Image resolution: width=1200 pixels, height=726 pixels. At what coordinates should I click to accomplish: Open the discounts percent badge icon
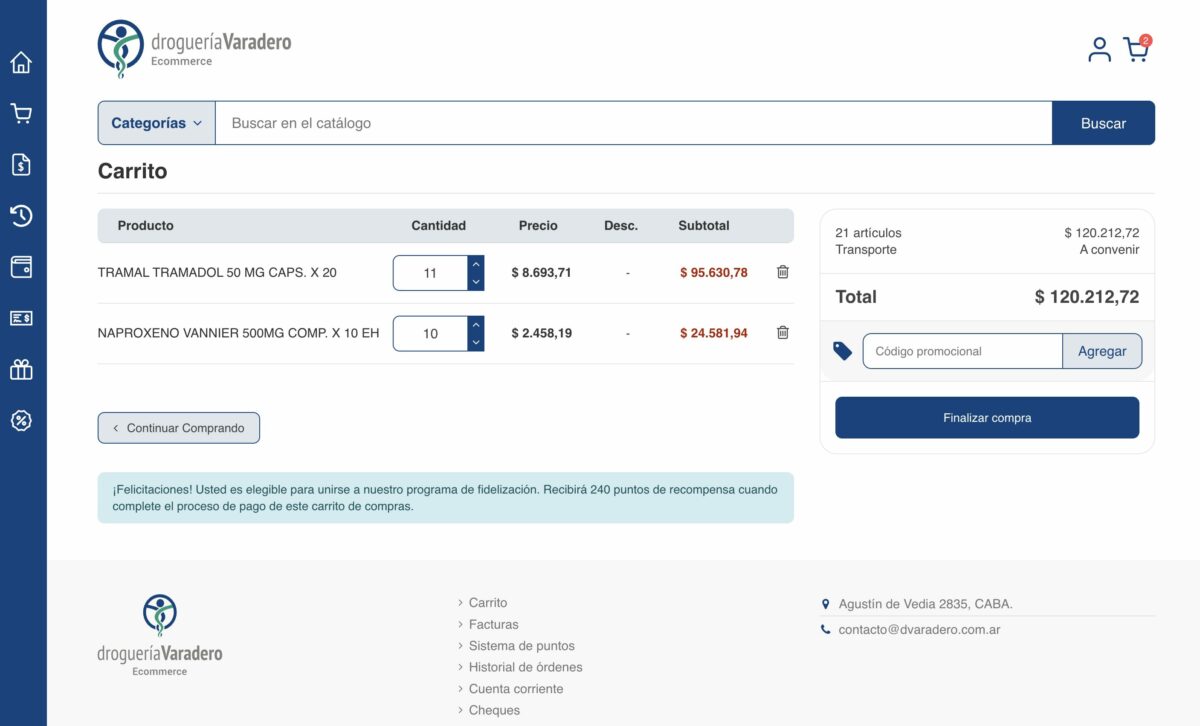coord(21,420)
